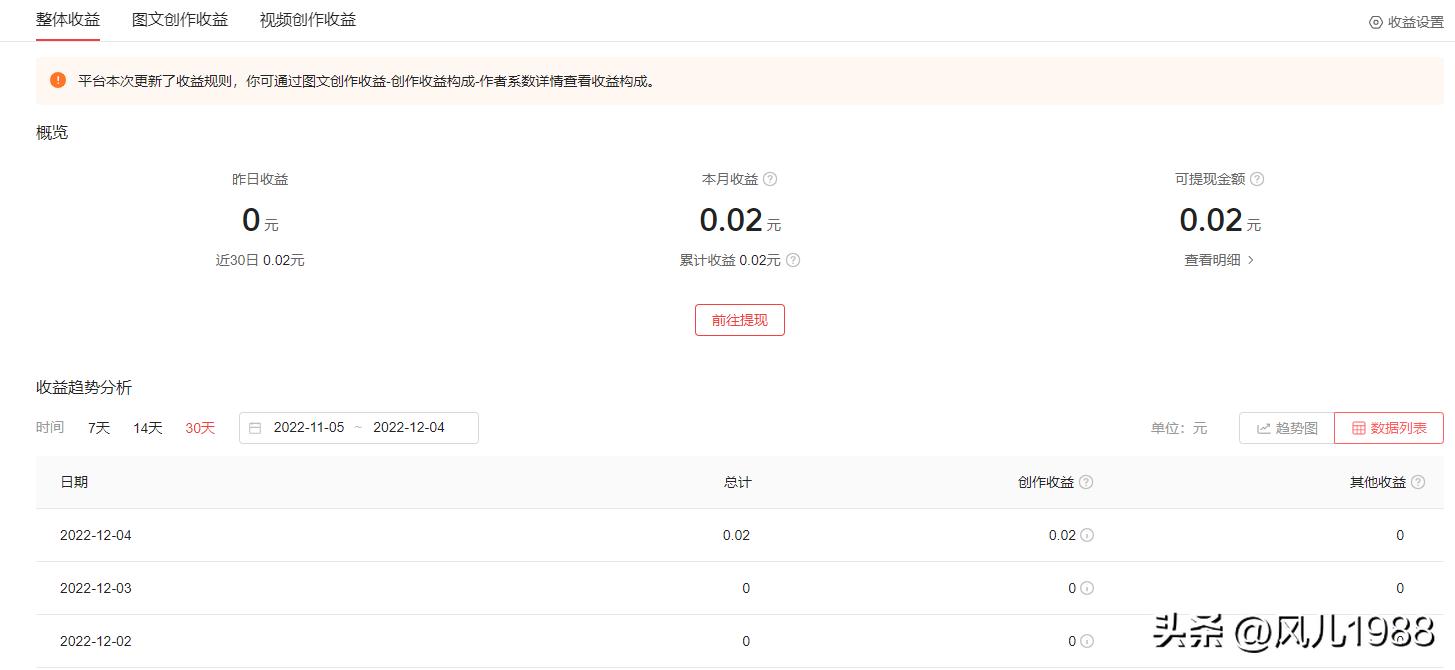Click the question mark beside 本月收益

coord(769,179)
